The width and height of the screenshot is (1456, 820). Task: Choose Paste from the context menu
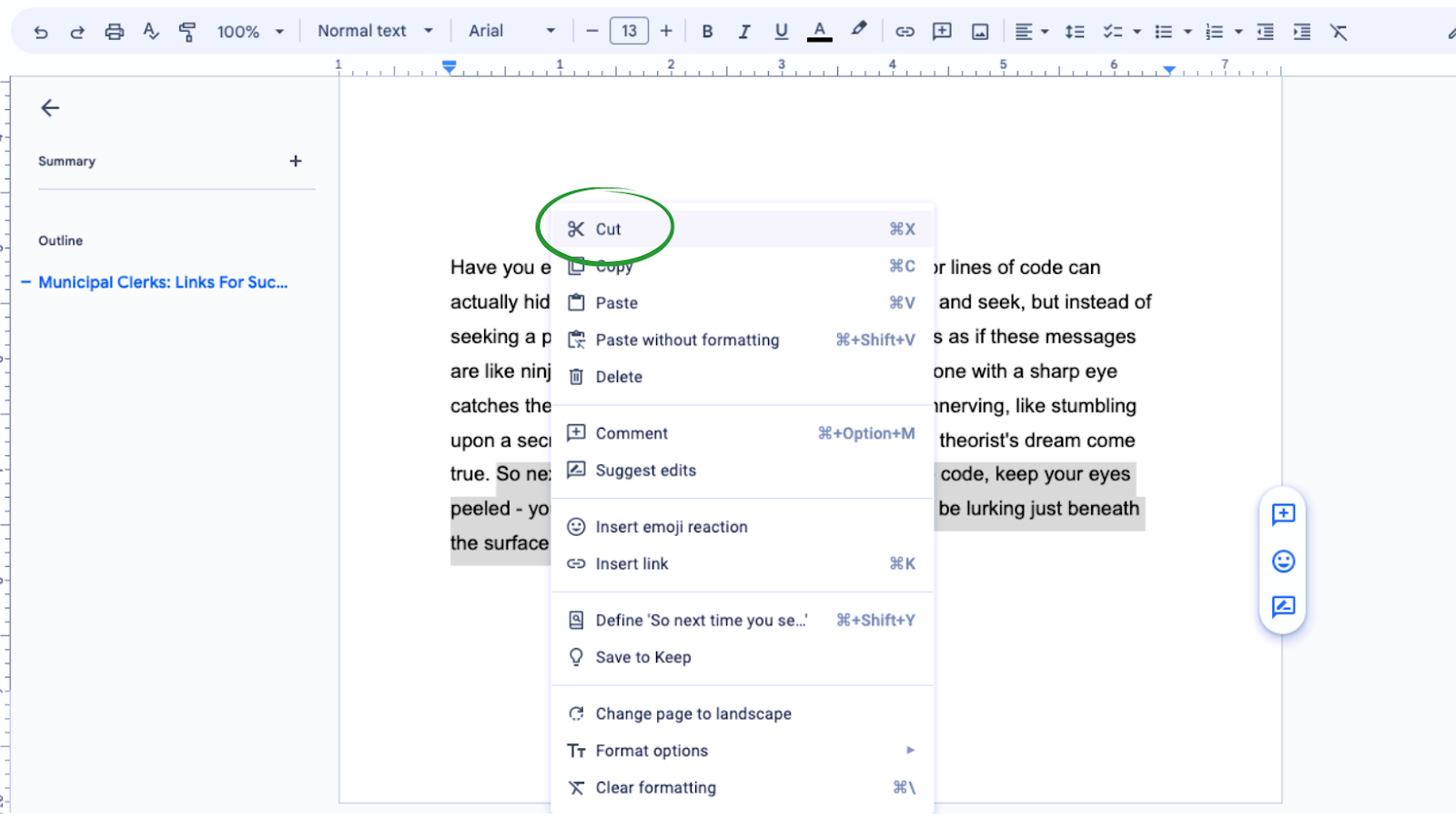click(742, 303)
